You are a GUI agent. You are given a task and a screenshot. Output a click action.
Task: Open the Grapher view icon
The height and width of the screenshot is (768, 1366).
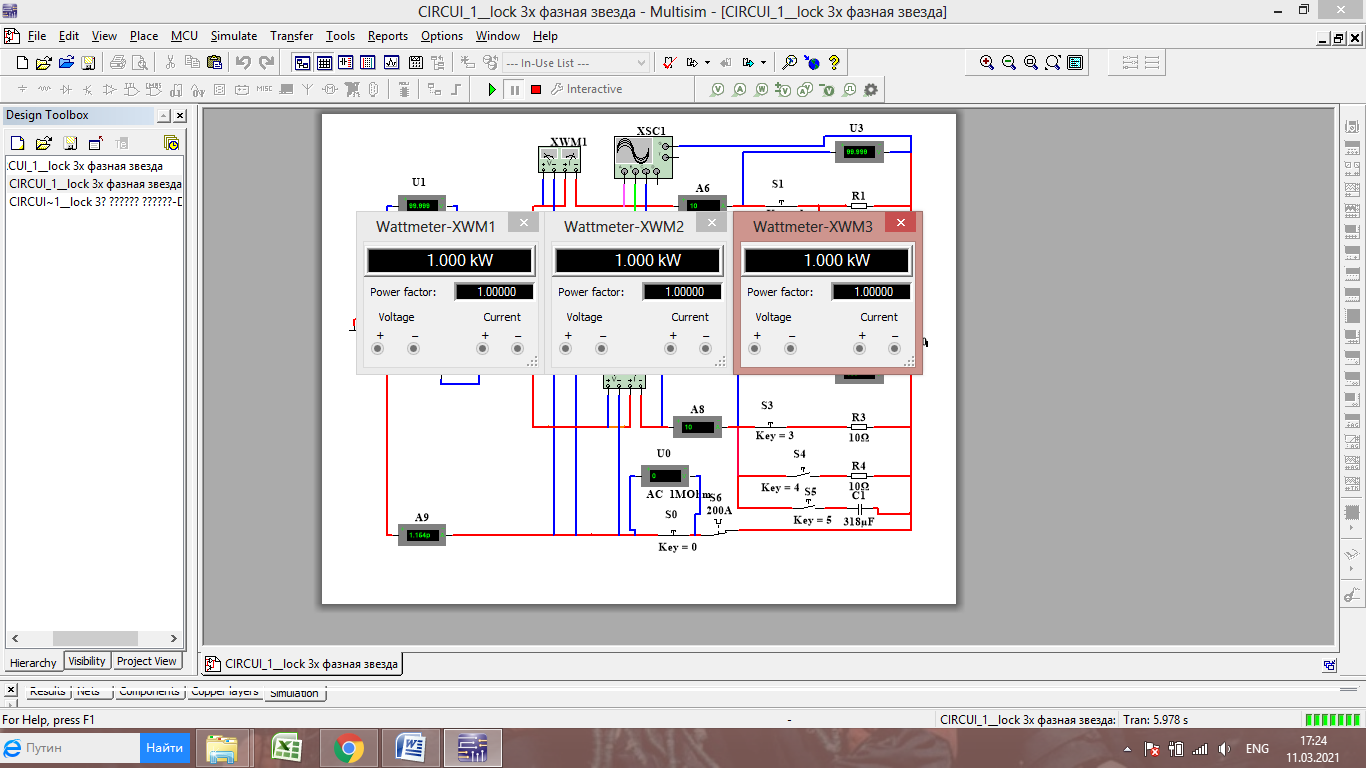(390, 62)
